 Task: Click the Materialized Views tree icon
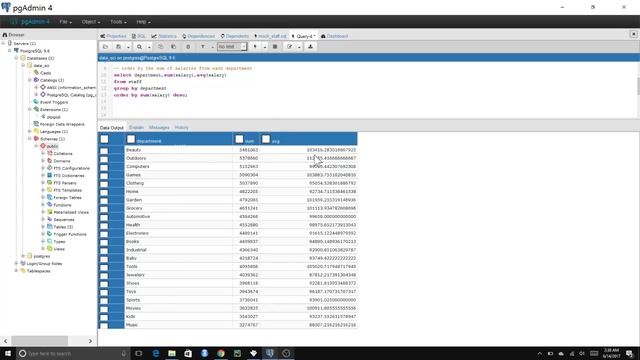(x=49, y=212)
